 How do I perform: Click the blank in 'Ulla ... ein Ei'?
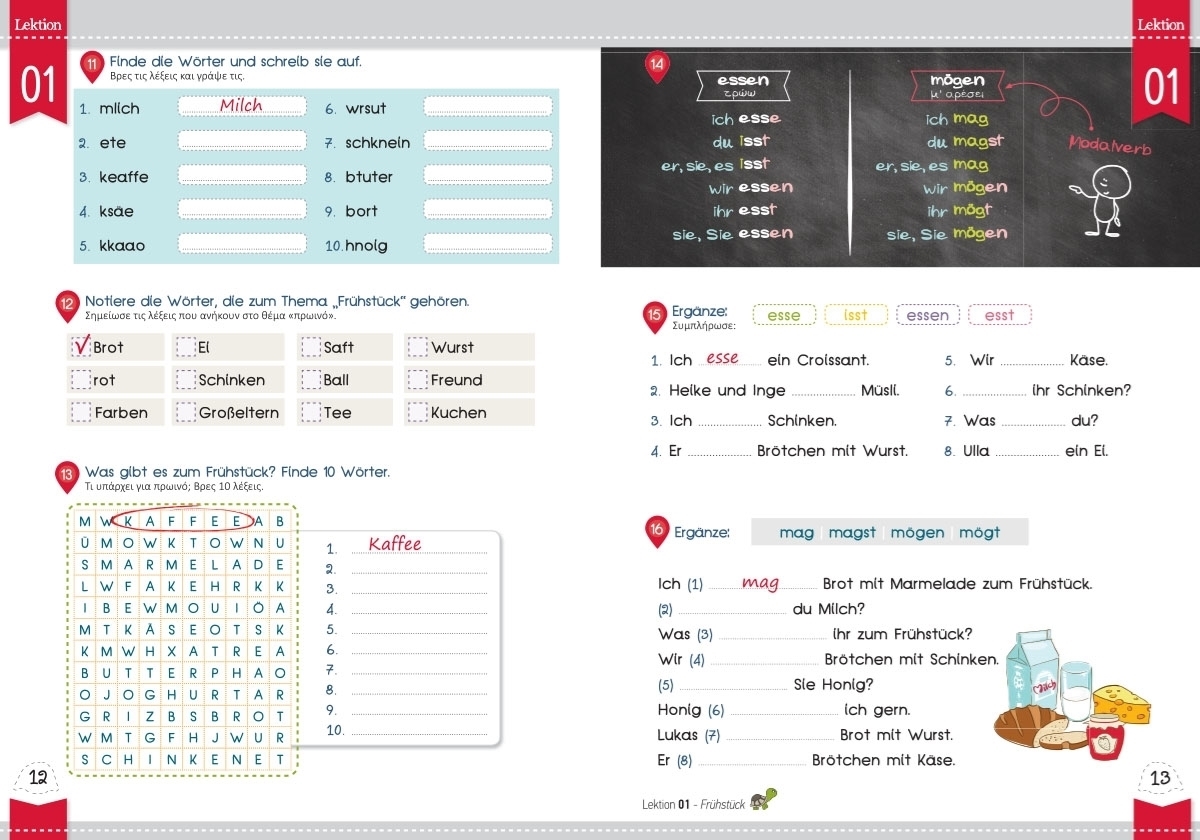1027,452
